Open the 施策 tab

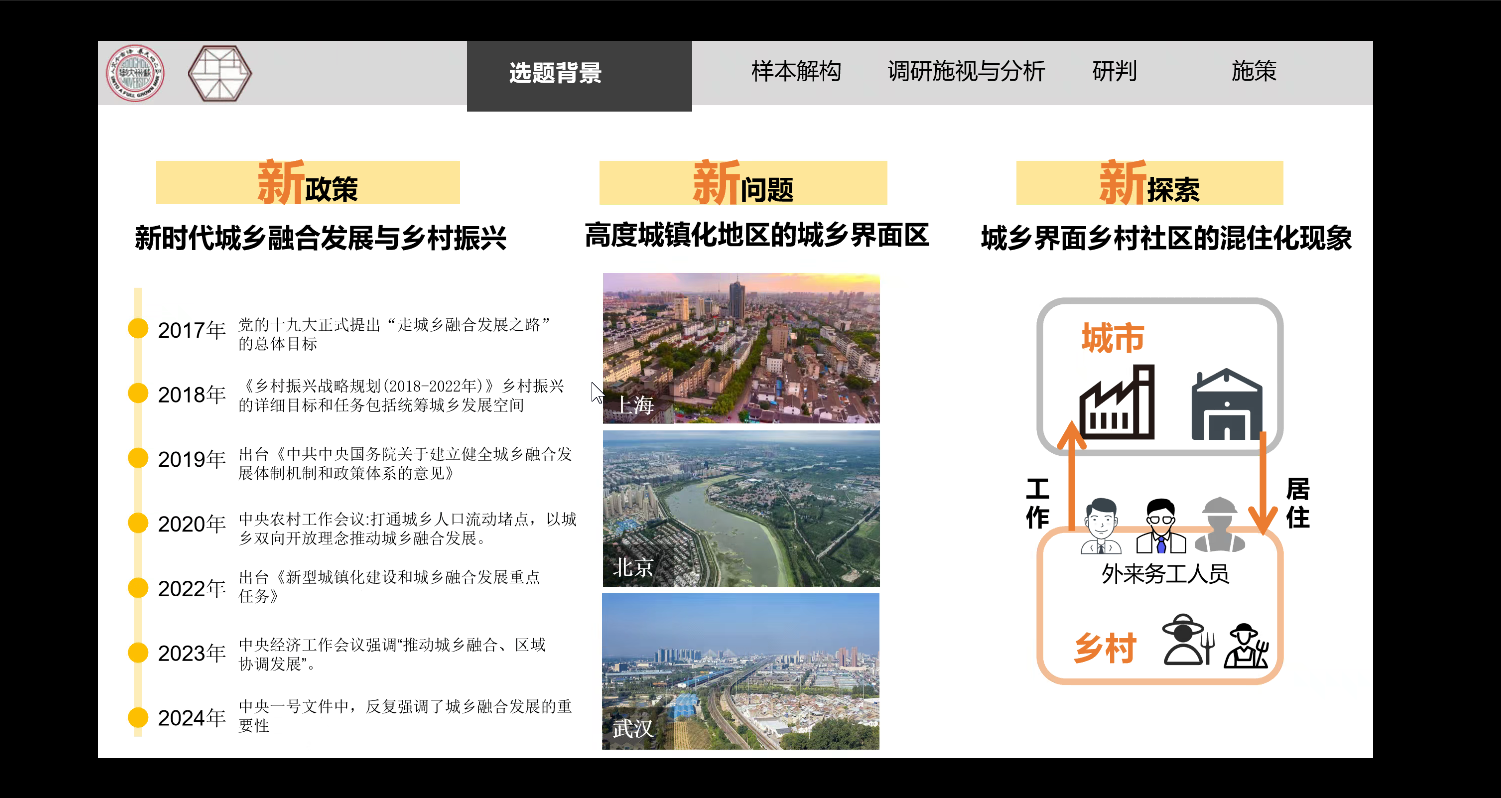point(1253,71)
